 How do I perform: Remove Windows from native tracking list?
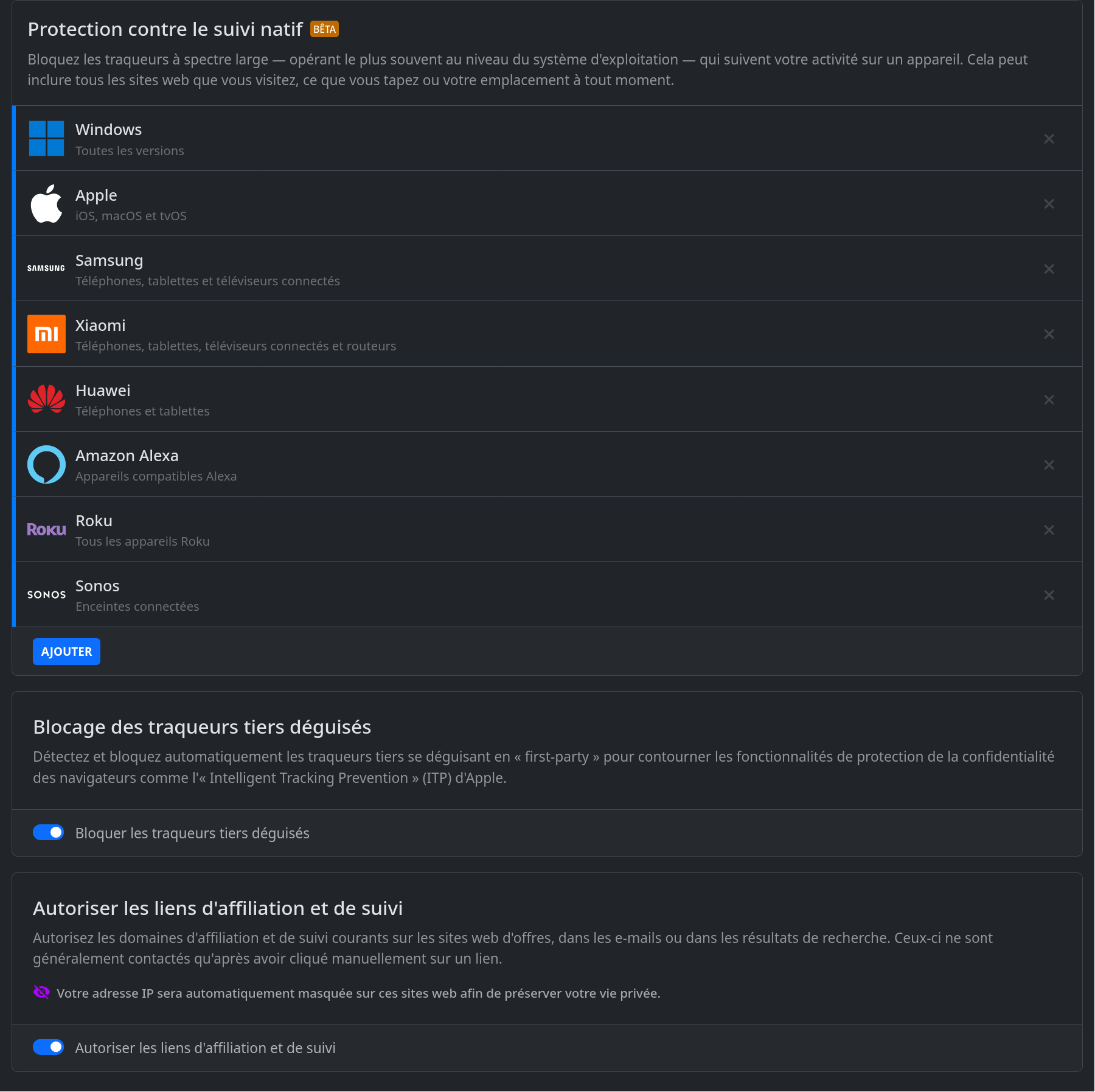click(x=1049, y=139)
